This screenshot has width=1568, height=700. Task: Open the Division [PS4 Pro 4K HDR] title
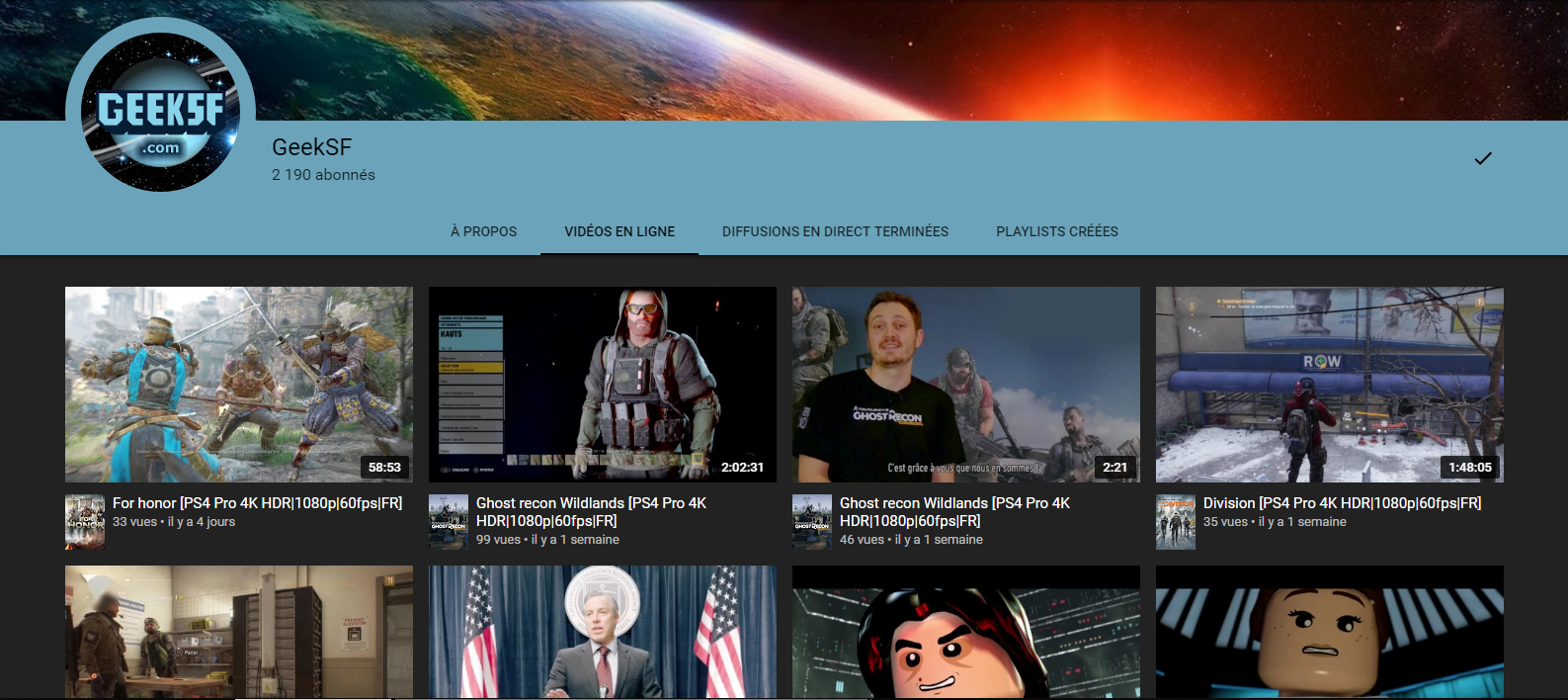pyautogui.click(x=1342, y=503)
